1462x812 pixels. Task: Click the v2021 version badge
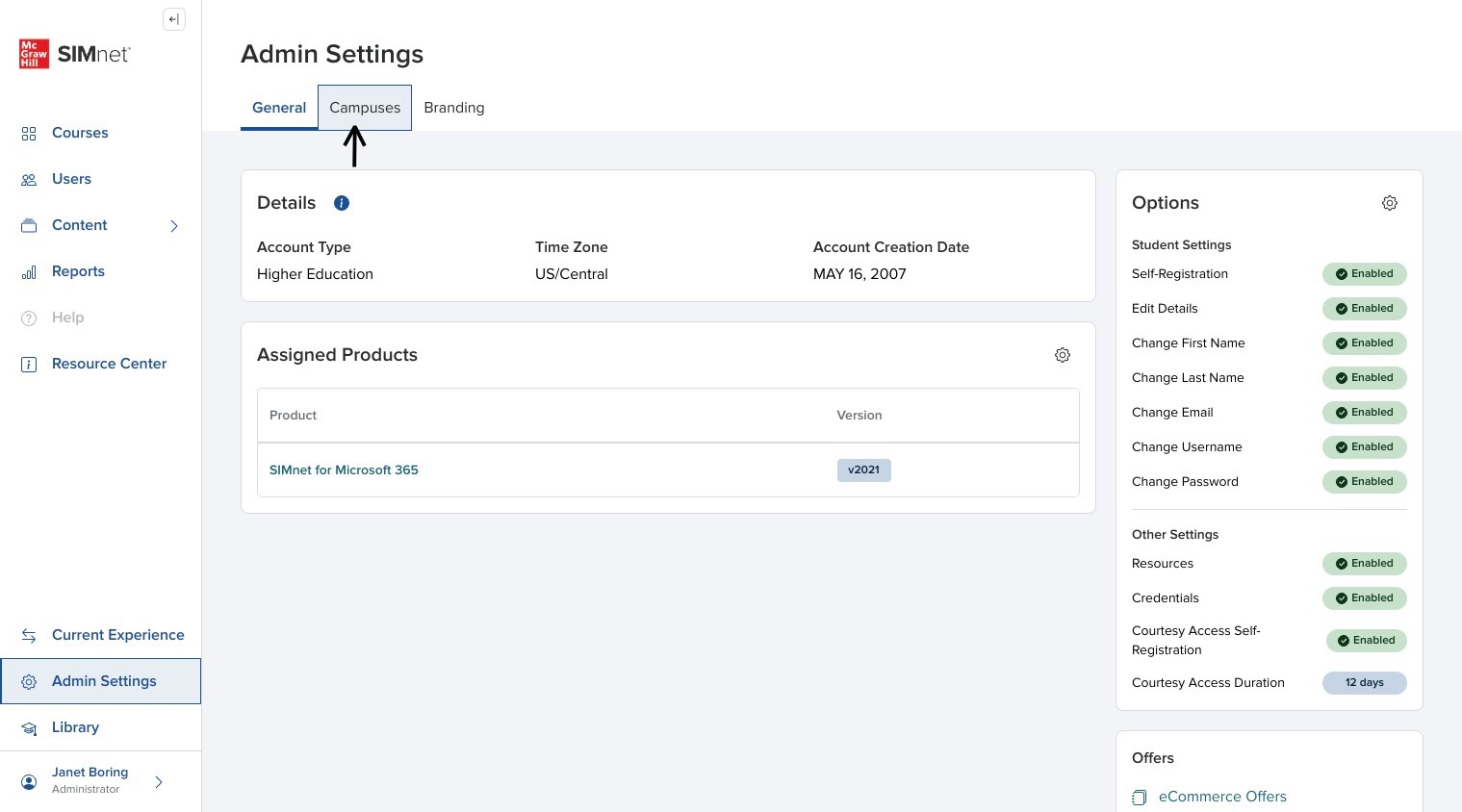tap(864, 470)
